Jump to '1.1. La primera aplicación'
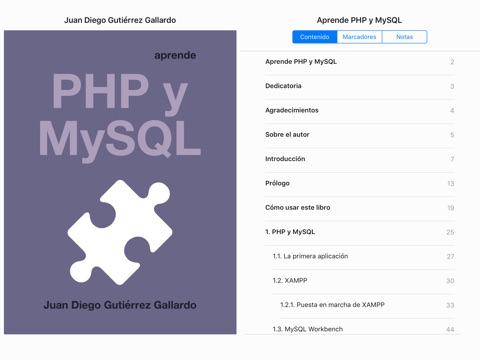The width and height of the screenshot is (480, 360). (x=363, y=257)
